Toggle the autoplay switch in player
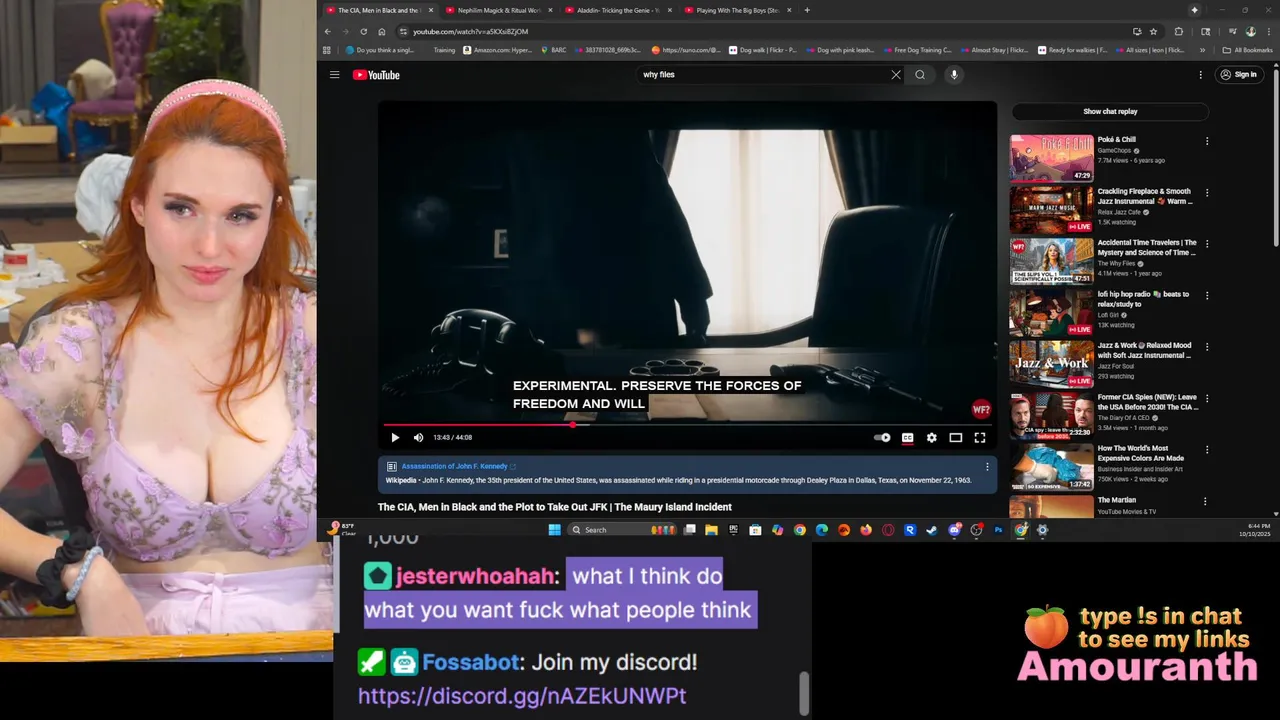 point(882,437)
